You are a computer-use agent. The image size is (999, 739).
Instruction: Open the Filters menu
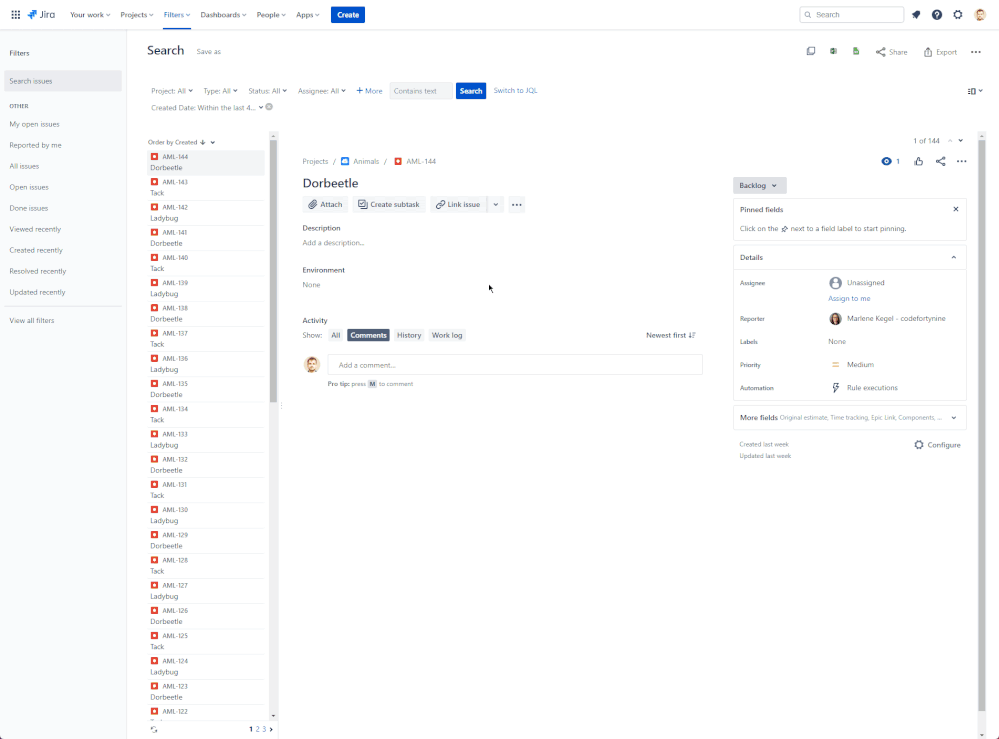[176, 15]
